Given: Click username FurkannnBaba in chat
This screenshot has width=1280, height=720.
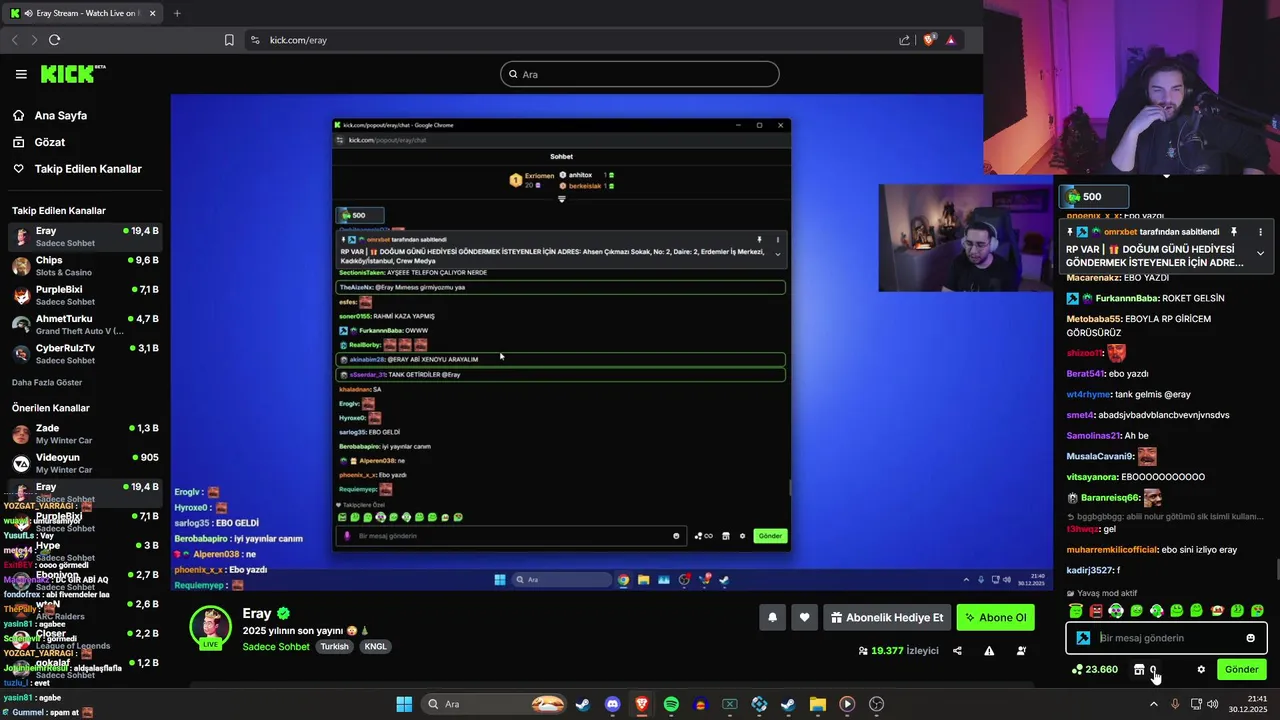Looking at the screenshot, I should pyautogui.click(x=1127, y=298).
